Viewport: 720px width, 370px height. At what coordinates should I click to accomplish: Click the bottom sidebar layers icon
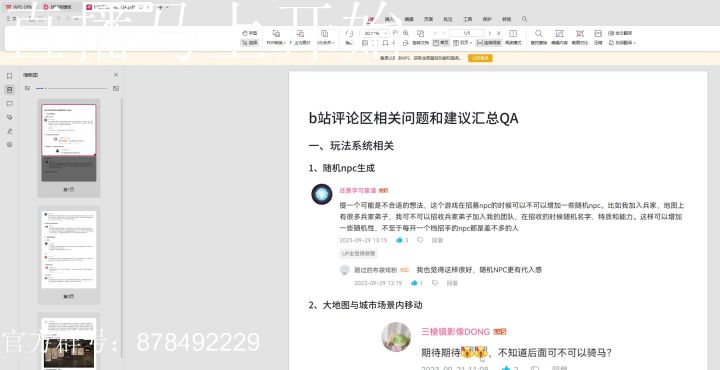[x=9, y=145]
